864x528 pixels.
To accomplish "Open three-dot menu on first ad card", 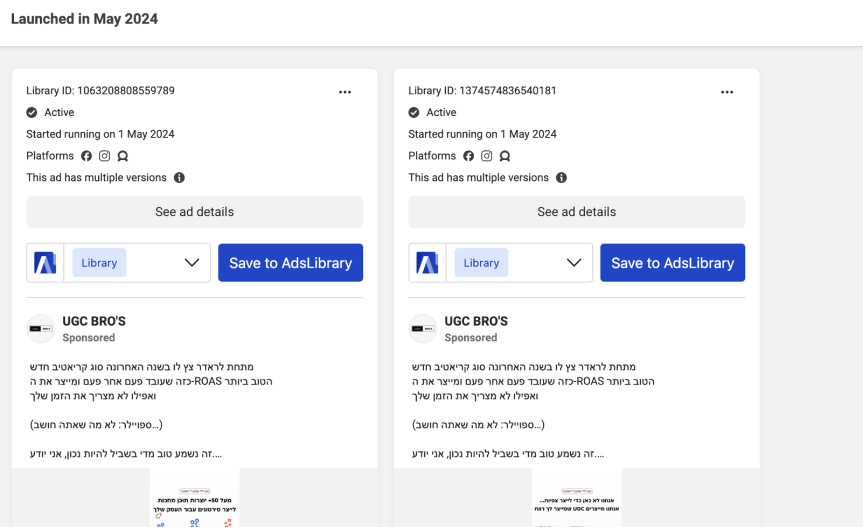I will (x=345, y=92).
